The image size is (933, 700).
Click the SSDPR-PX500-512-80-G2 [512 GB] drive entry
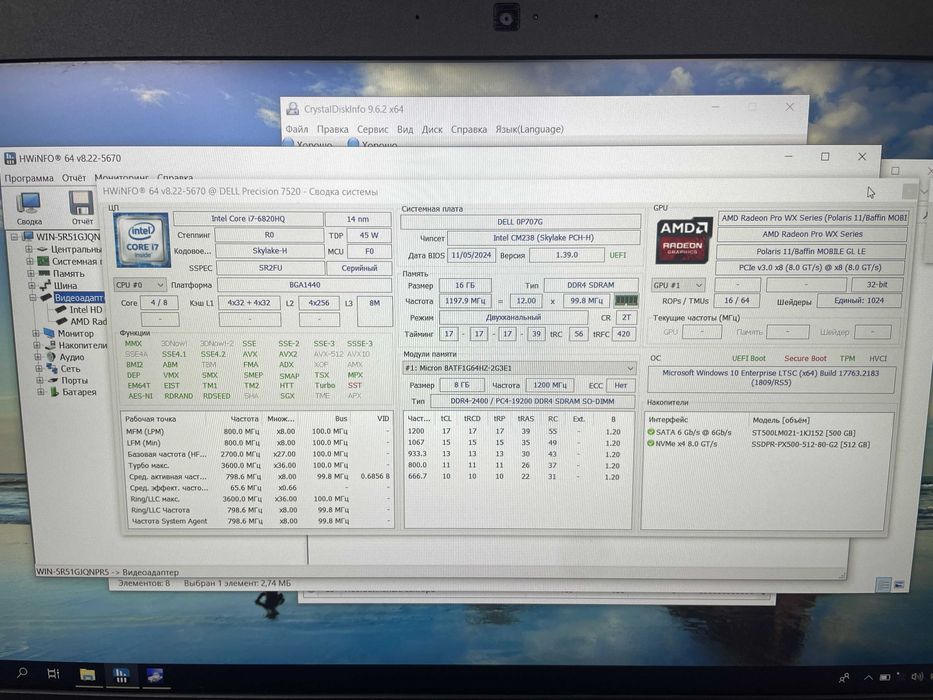tap(810, 444)
